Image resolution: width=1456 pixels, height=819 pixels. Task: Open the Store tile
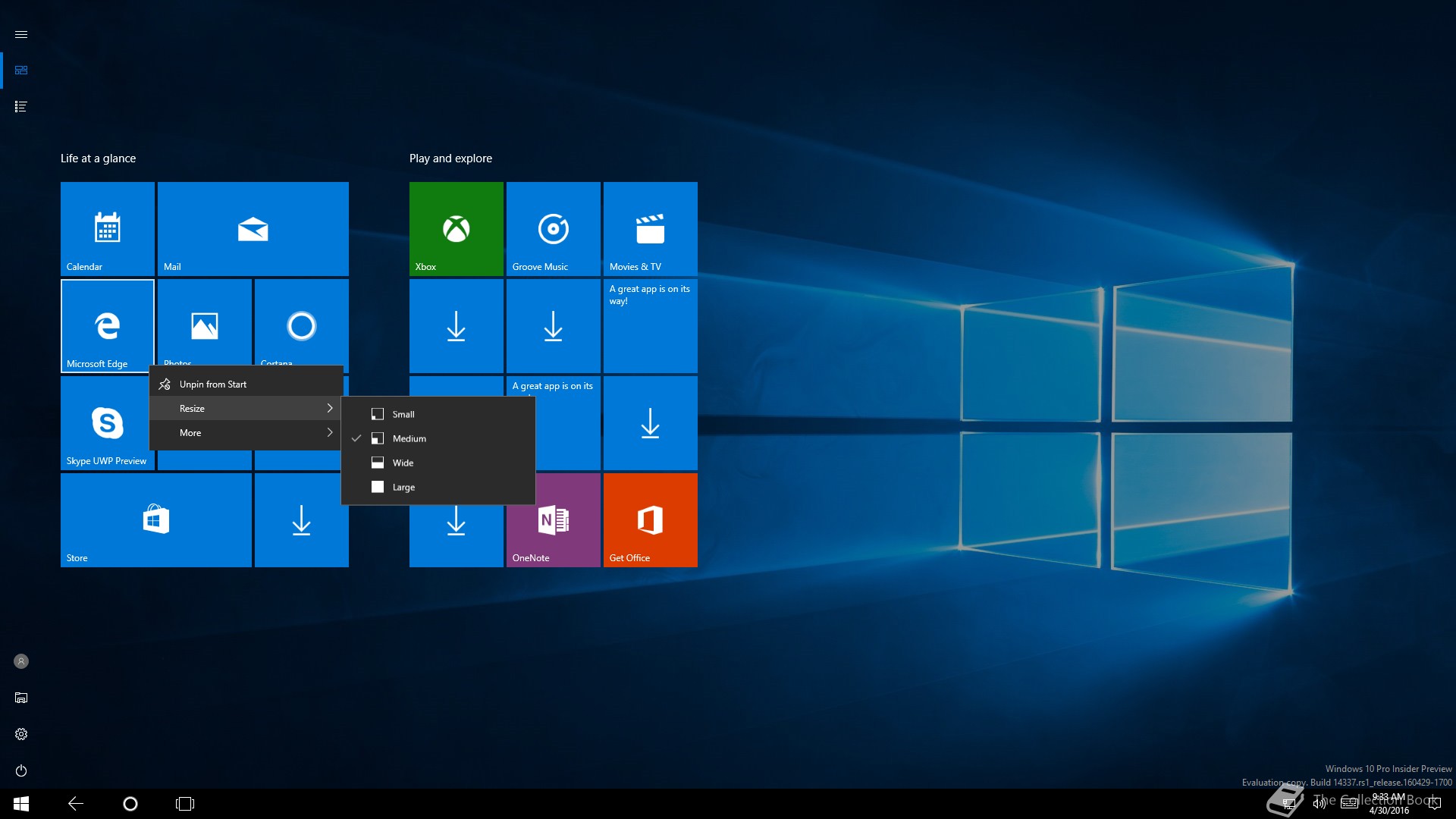[x=155, y=520]
